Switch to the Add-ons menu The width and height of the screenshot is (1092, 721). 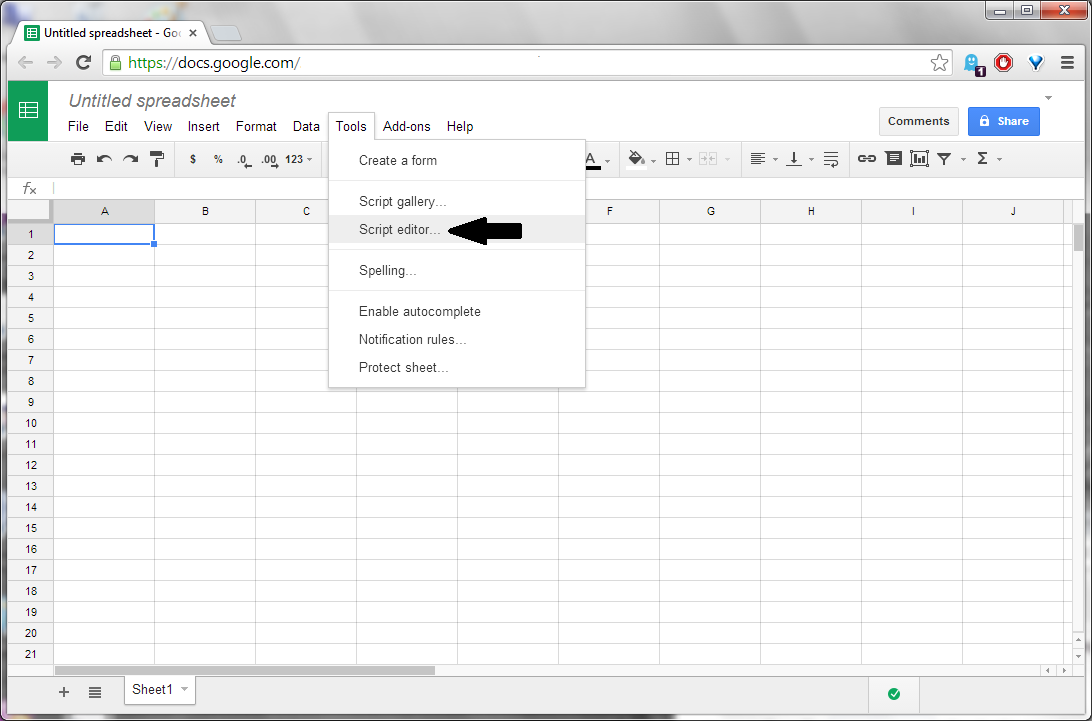point(406,126)
